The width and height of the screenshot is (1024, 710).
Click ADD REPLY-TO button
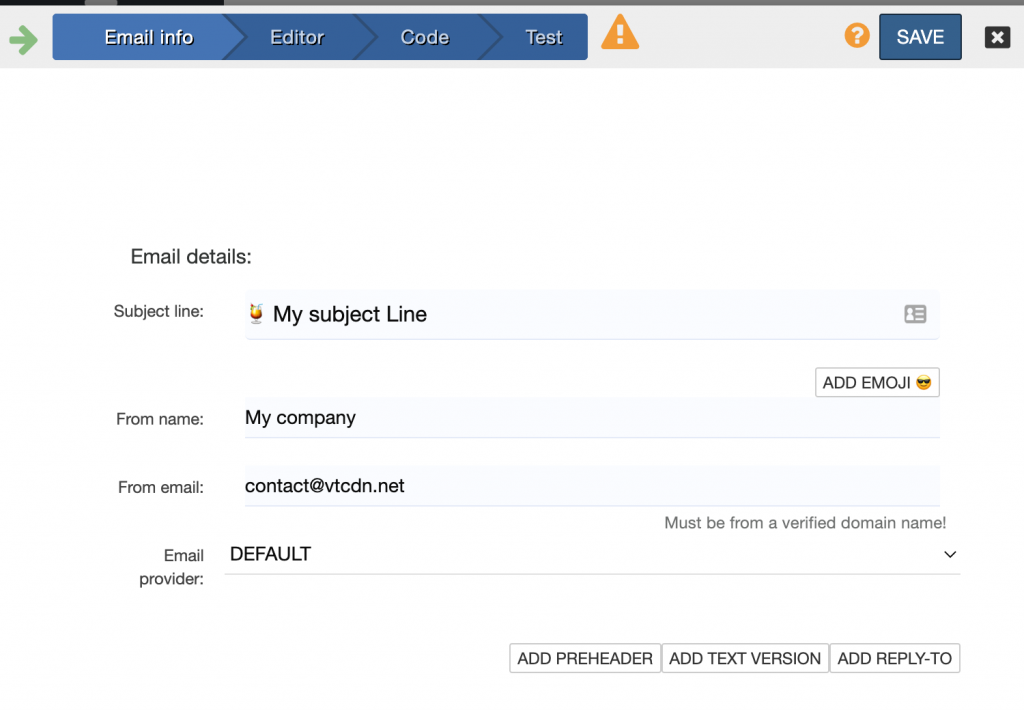pos(895,658)
